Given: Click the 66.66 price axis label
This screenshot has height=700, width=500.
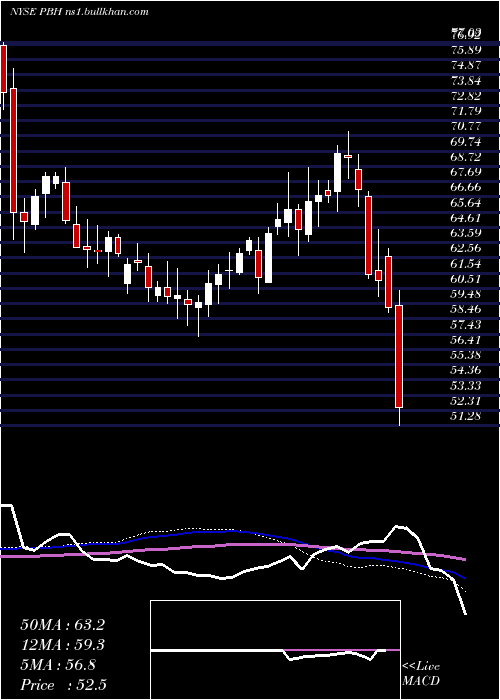Looking at the screenshot, I should pyautogui.click(x=466, y=187).
